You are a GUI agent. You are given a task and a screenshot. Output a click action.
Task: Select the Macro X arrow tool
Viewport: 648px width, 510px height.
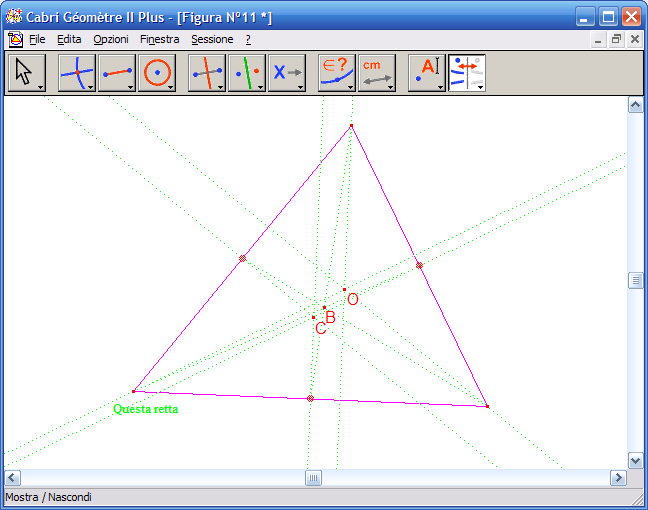(x=287, y=72)
